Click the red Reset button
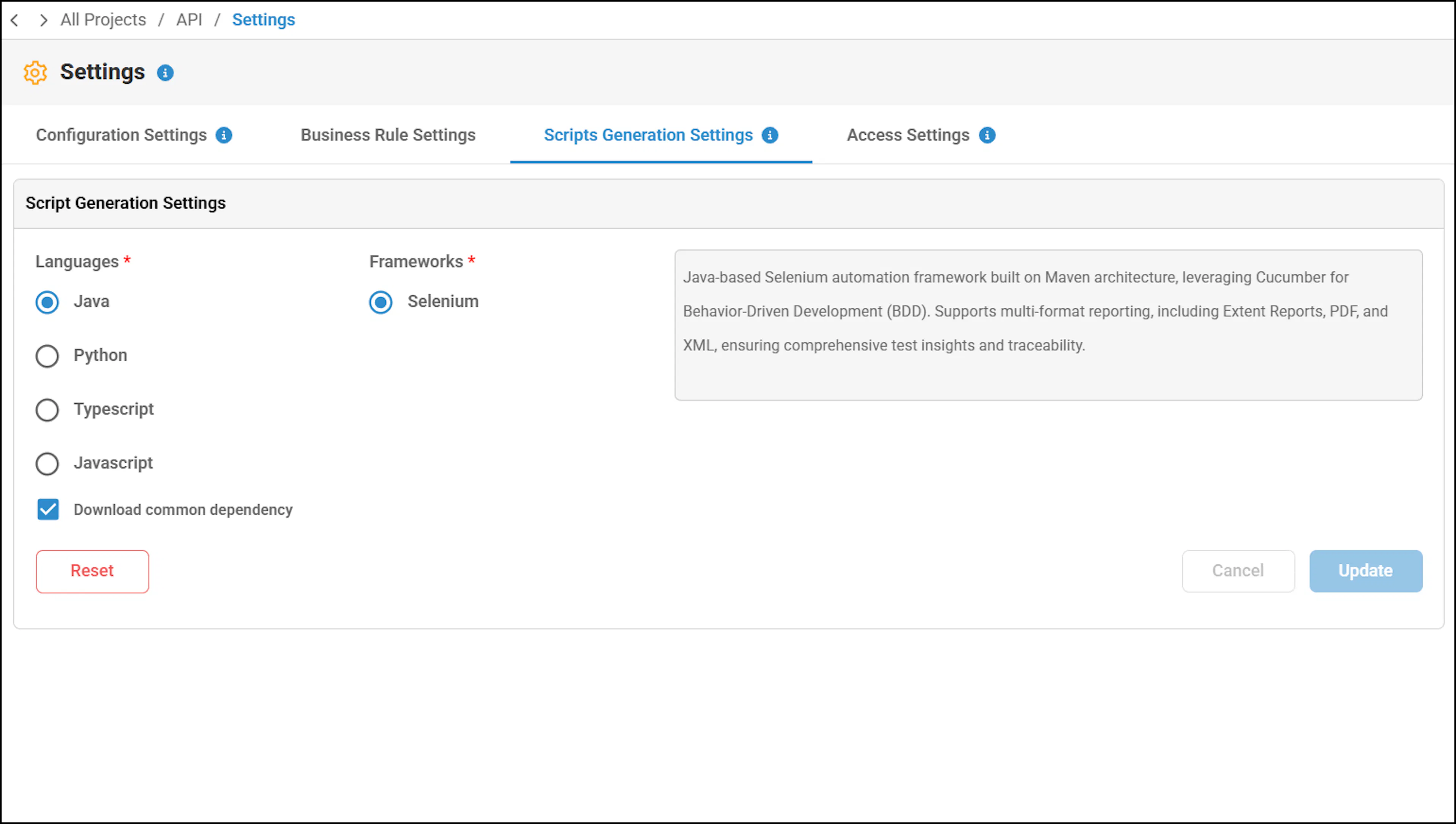Image resolution: width=1456 pixels, height=824 pixels. click(x=92, y=571)
